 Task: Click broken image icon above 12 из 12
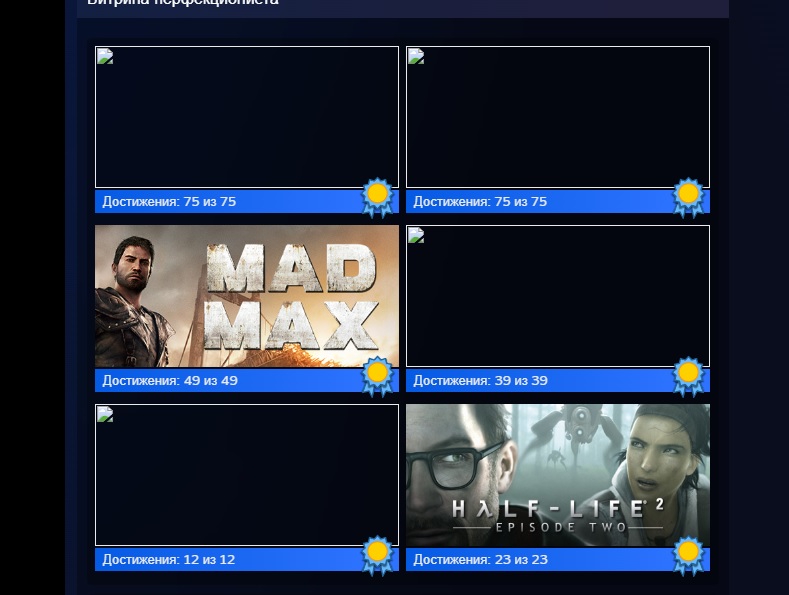point(105,414)
